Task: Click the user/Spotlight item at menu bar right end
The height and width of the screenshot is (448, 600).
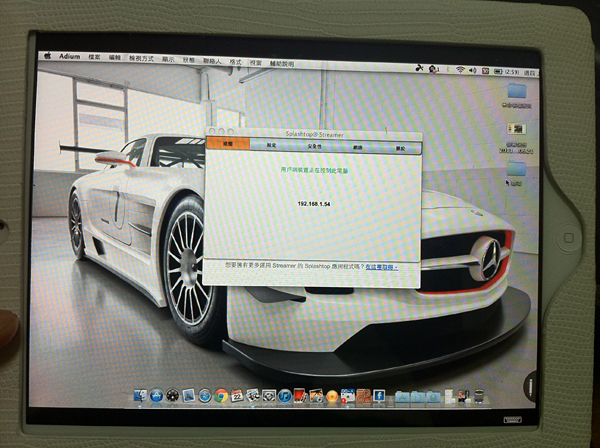Action: (x=530, y=73)
